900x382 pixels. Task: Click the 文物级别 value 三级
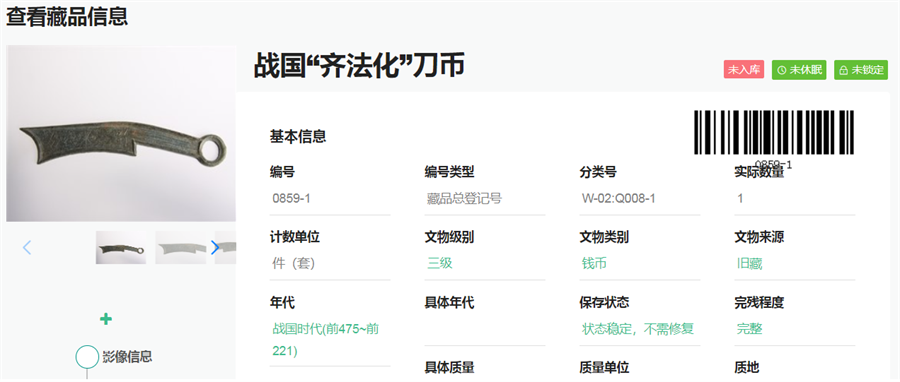tap(440, 264)
